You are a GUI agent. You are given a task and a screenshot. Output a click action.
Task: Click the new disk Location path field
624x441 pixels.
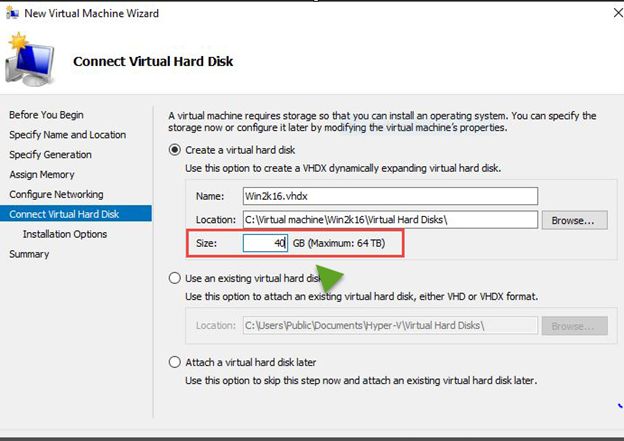point(389,220)
